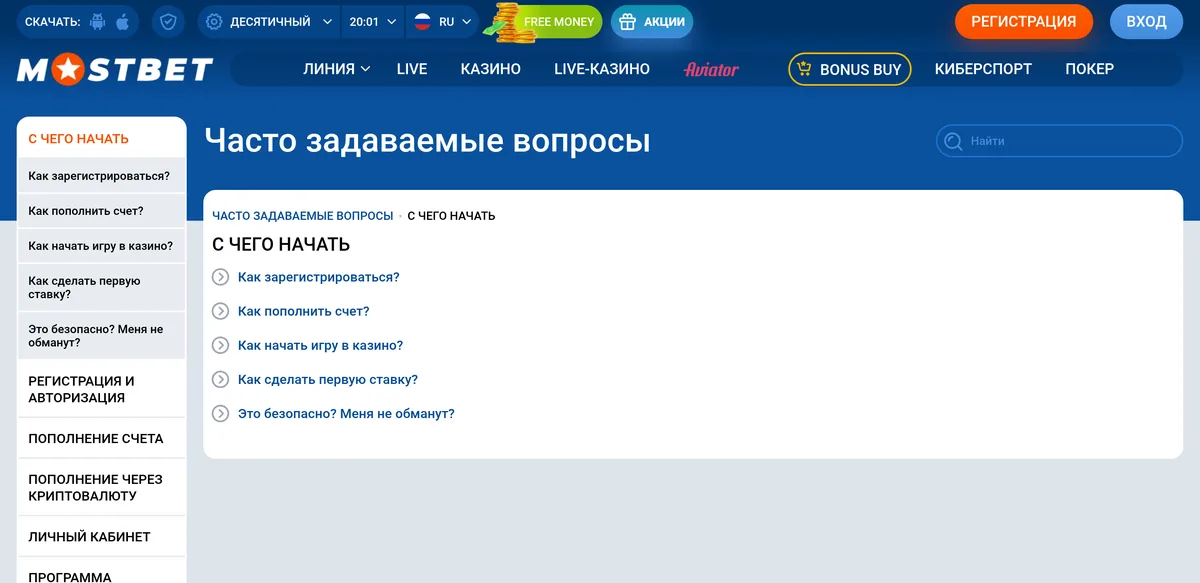
Task: Open the RU language dropdown
Action: coord(442,22)
